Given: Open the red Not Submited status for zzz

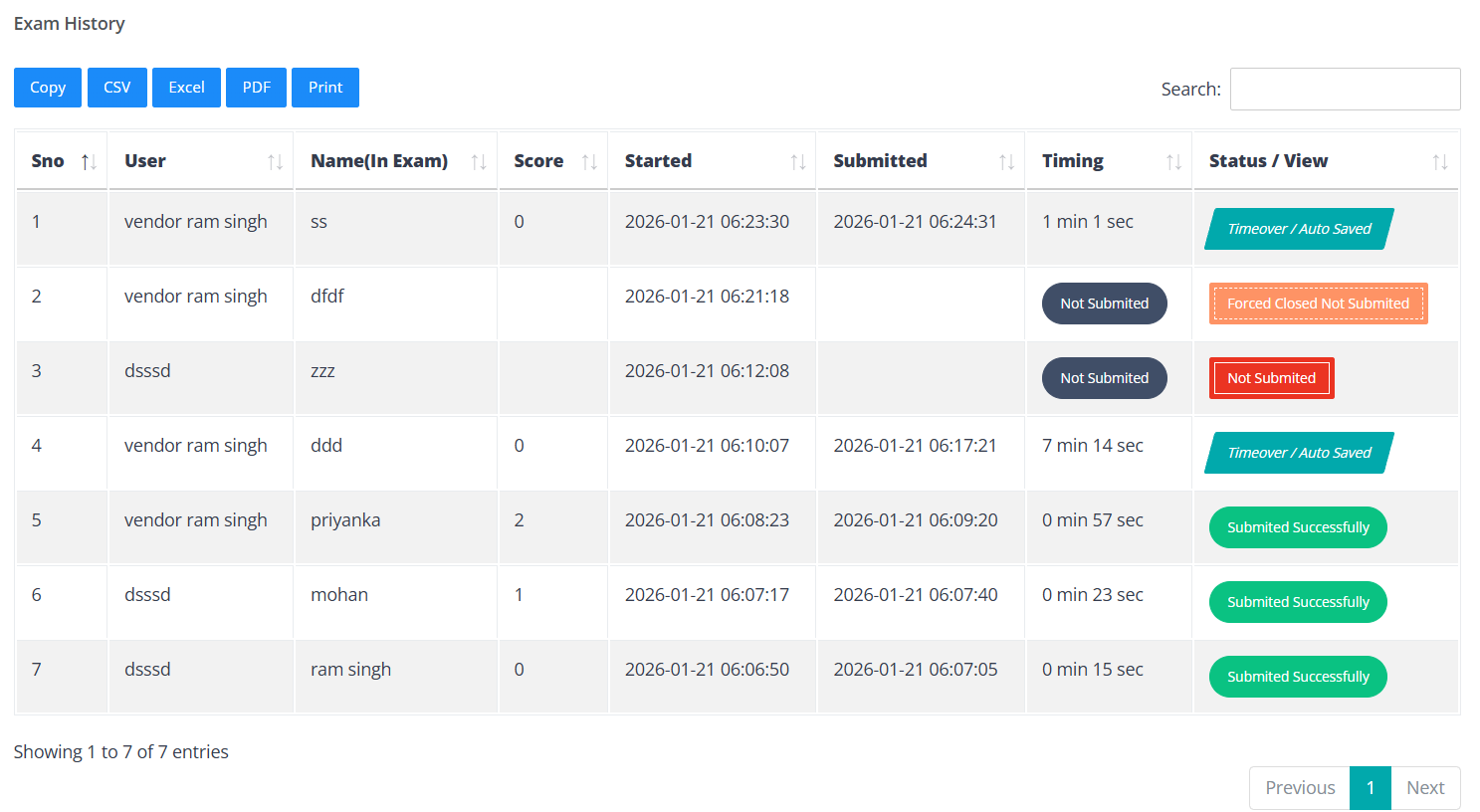Looking at the screenshot, I should pos(1271,378).
